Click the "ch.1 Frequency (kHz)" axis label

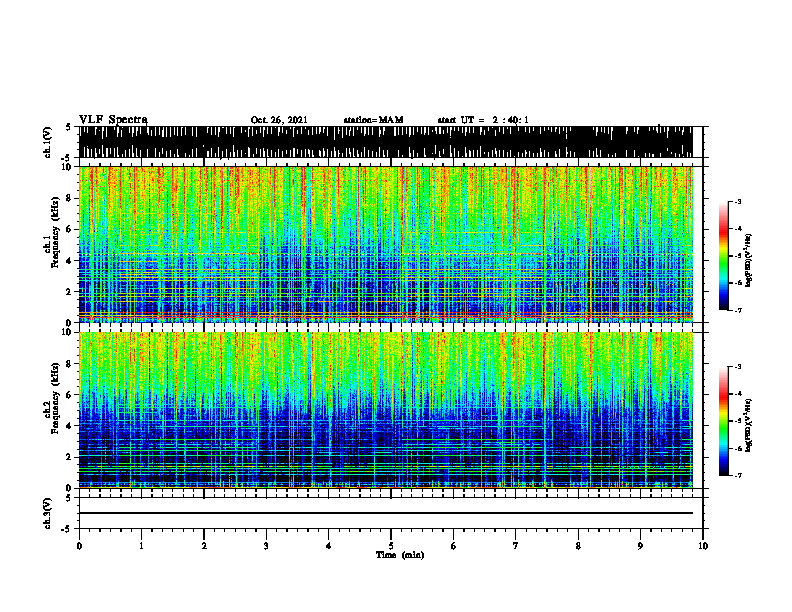[x=51, y=232]
